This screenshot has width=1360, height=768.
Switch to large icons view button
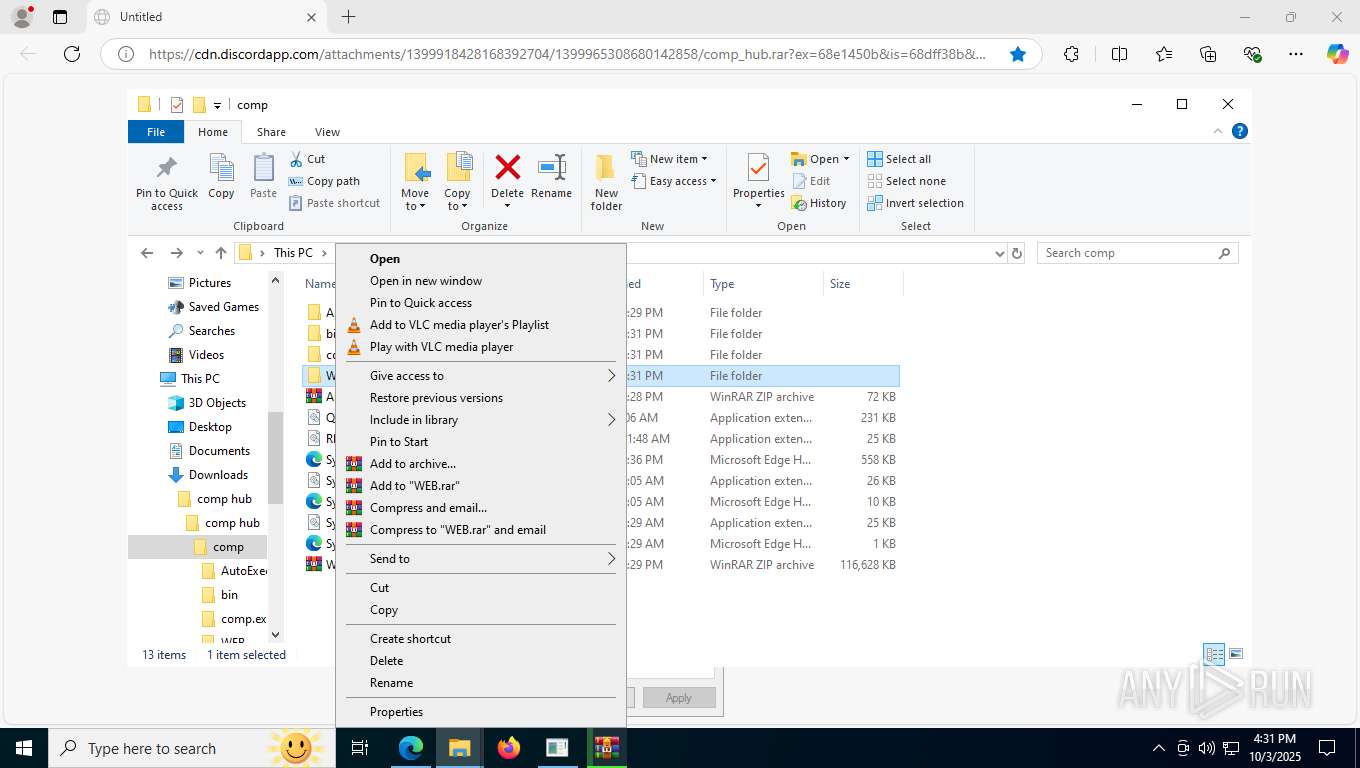click(1236, 654)
